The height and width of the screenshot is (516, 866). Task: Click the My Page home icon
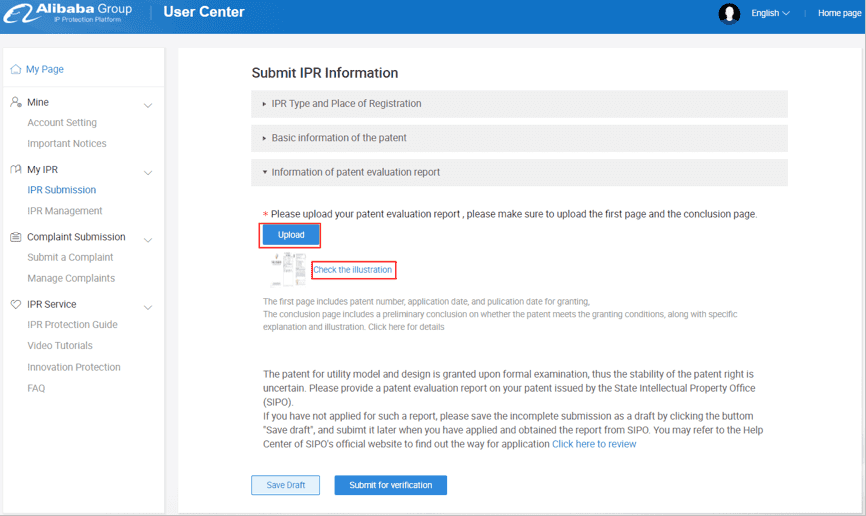coord(16,70)
